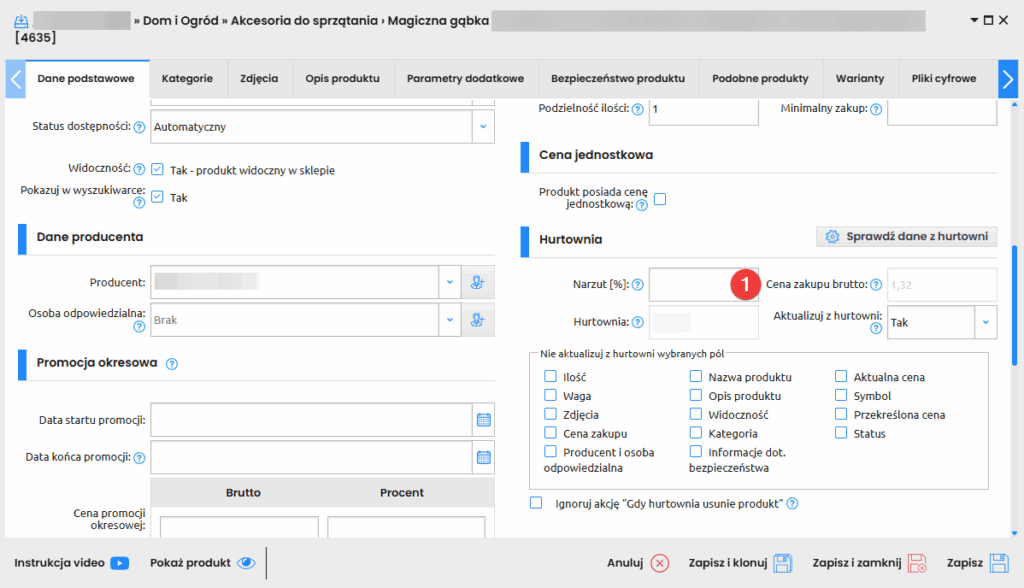The height and width of the screenshot is (588, 1024).
Task: Open the Aktualizuj z hurtowni dropdown
Action: (986, 323)
